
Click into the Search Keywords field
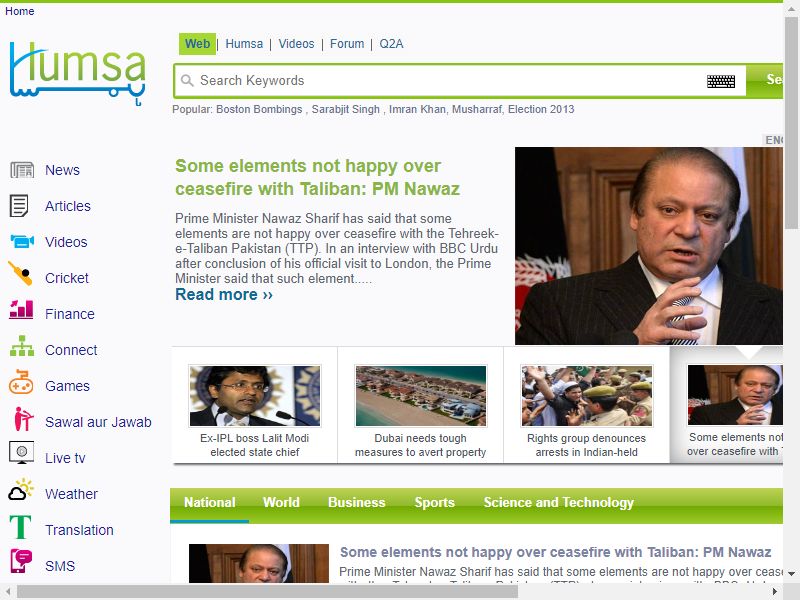pos(449,81)
